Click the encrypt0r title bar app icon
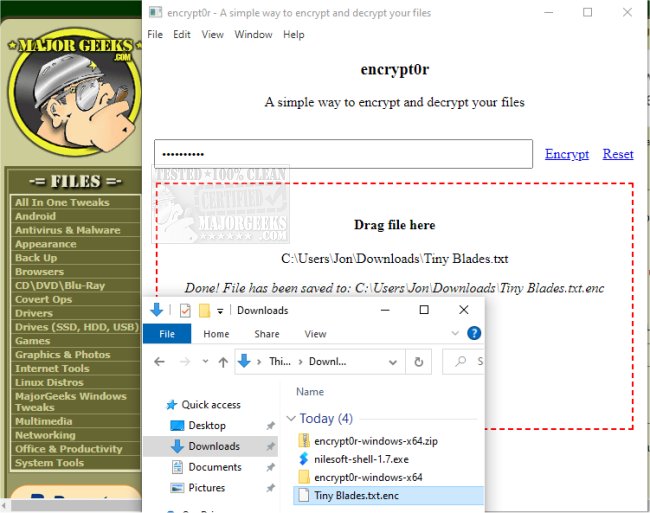 155,12
